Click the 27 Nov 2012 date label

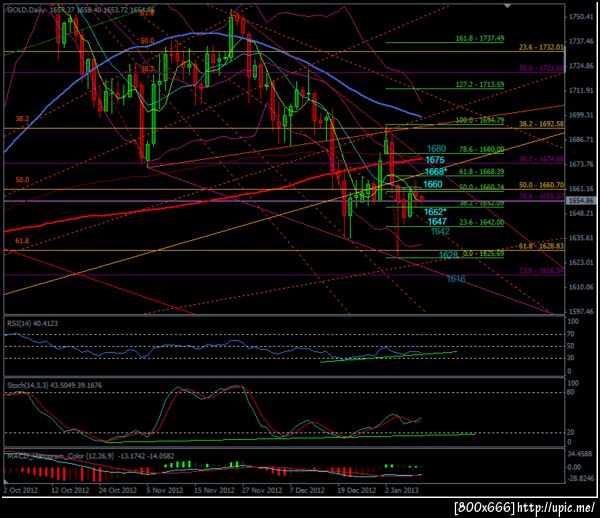(262, 490)
